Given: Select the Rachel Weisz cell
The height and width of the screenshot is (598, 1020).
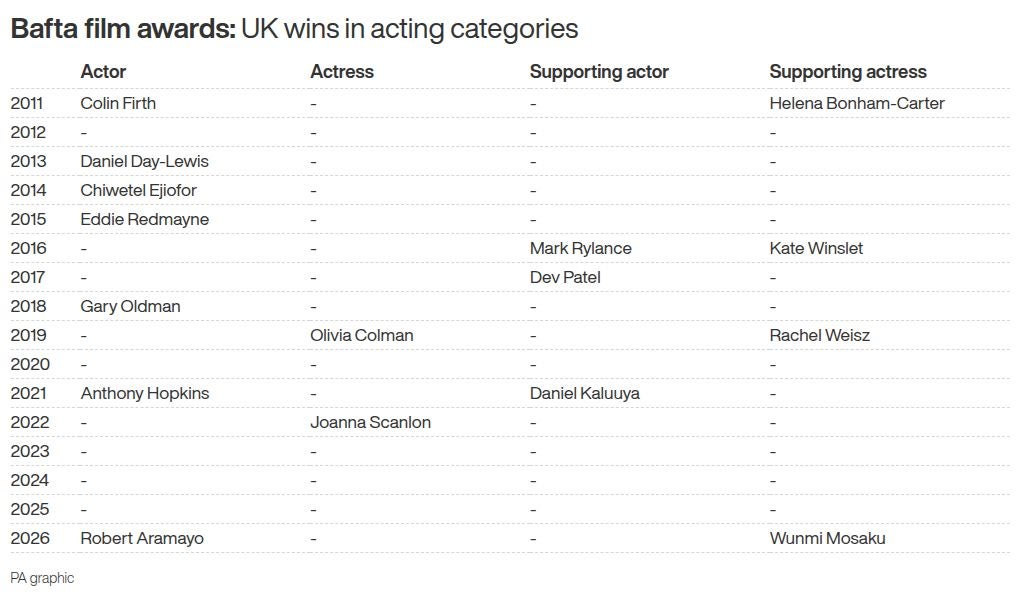Looking at the screenshot, I should point(819,335).
